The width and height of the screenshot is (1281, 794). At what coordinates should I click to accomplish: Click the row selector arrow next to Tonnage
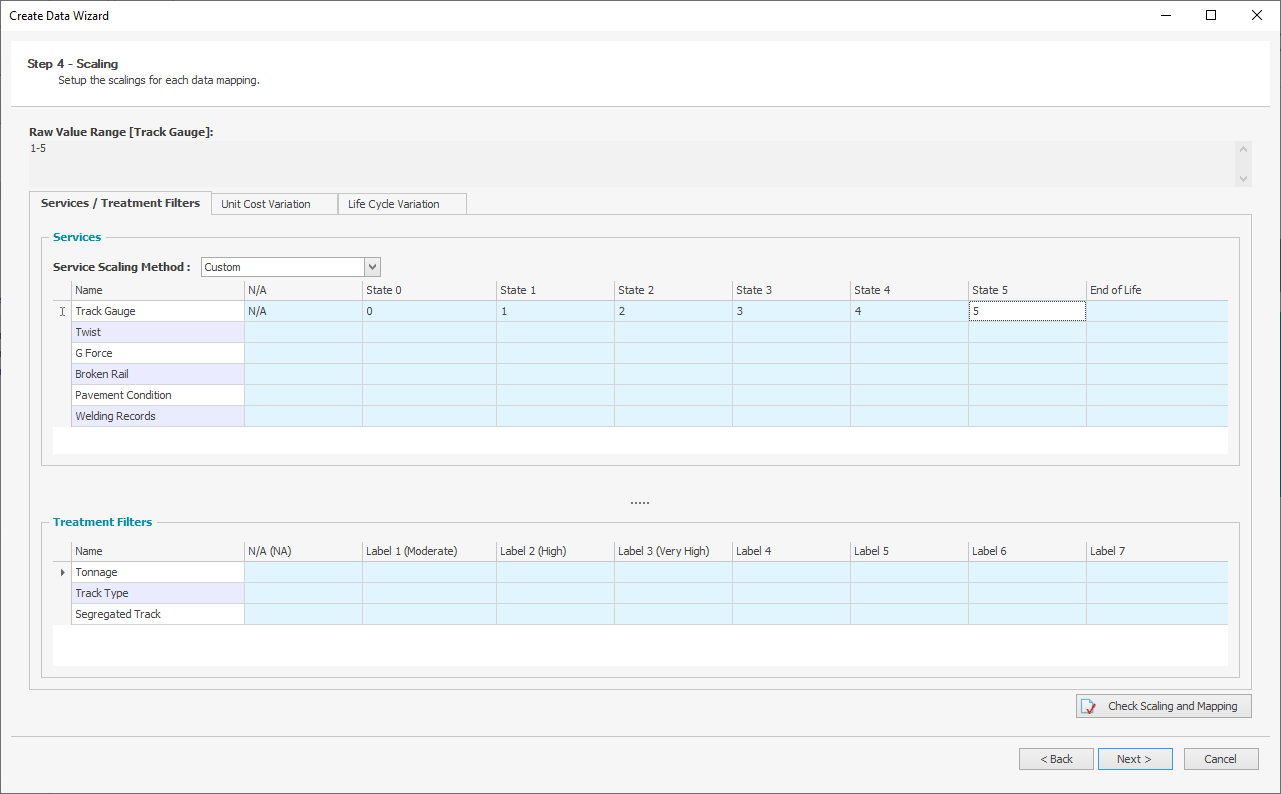[x=62, y=572]
